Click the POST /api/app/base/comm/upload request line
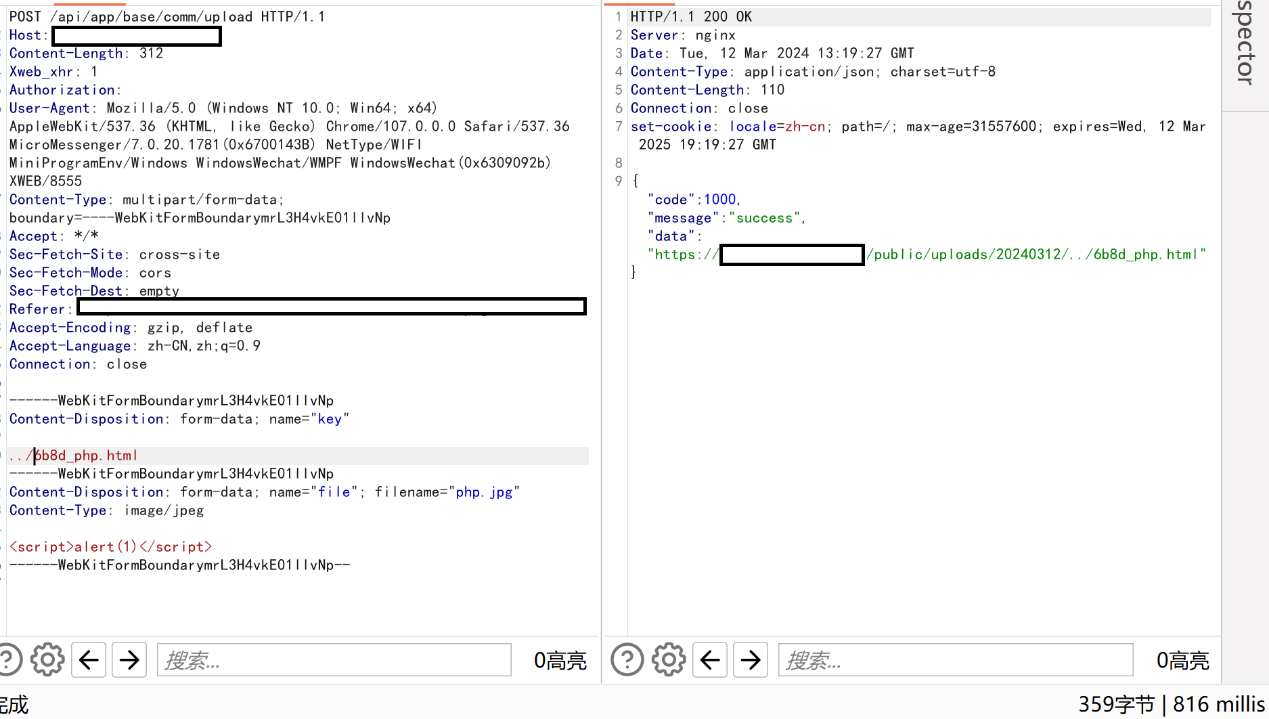Viewport: 1269px width, 719px height. tap(167, 17)
